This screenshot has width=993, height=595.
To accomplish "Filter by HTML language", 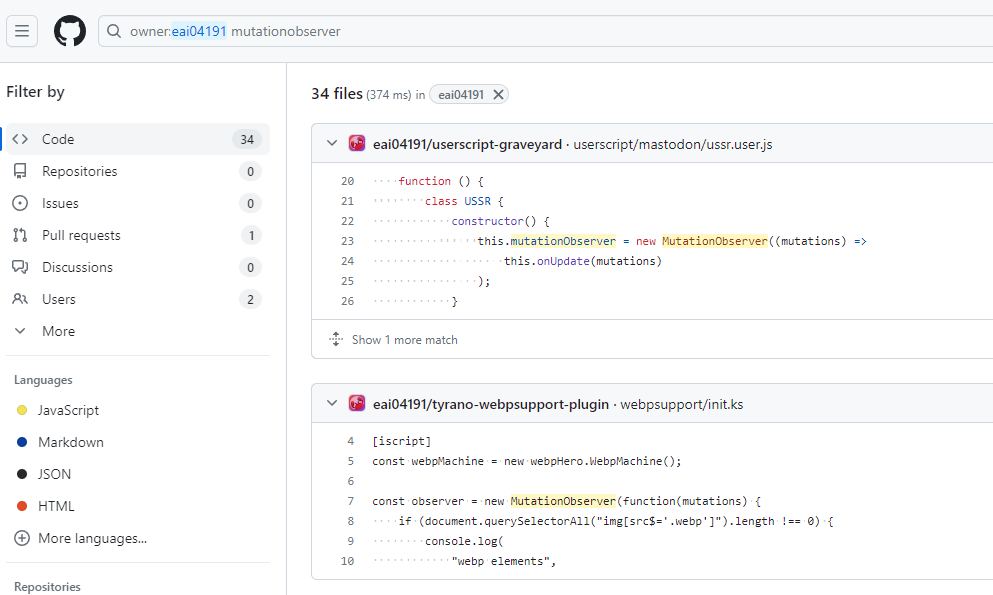I will point(56,506).
